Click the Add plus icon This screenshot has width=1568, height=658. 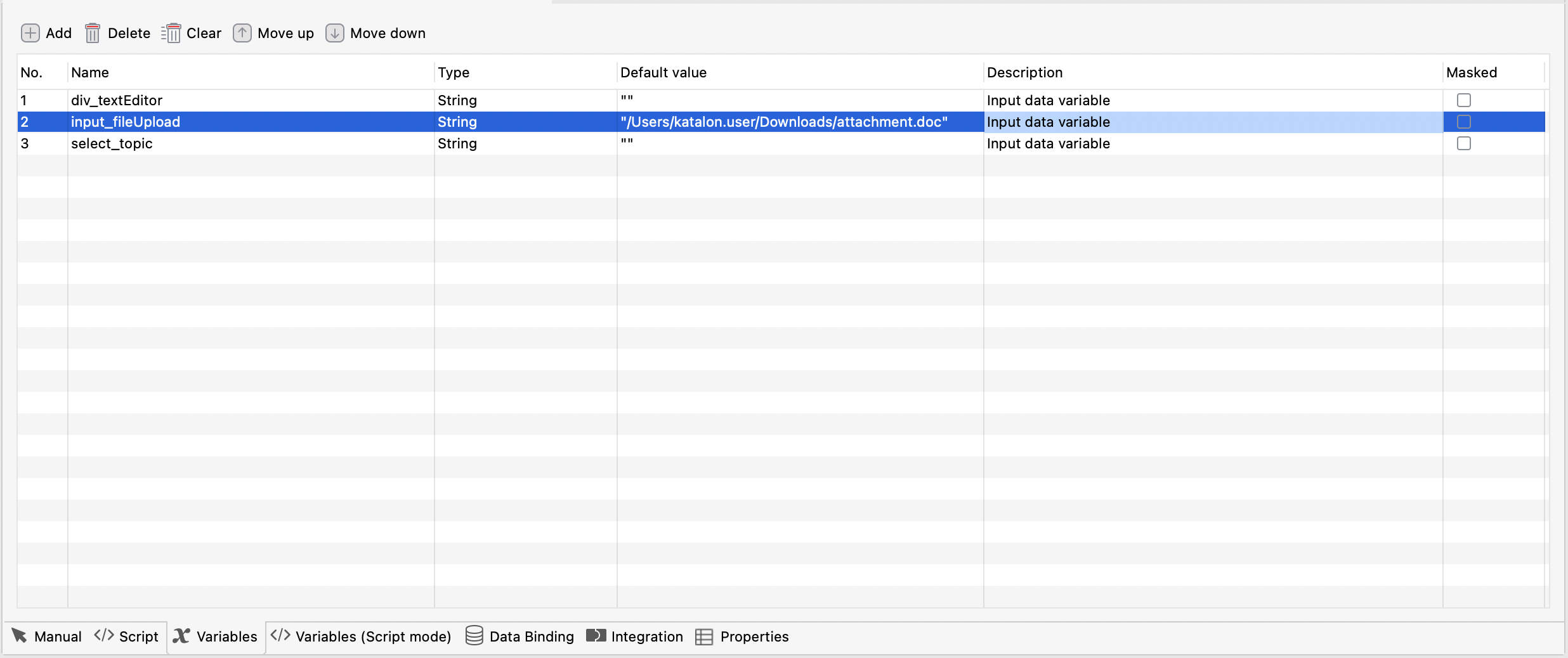coord(30,33)
